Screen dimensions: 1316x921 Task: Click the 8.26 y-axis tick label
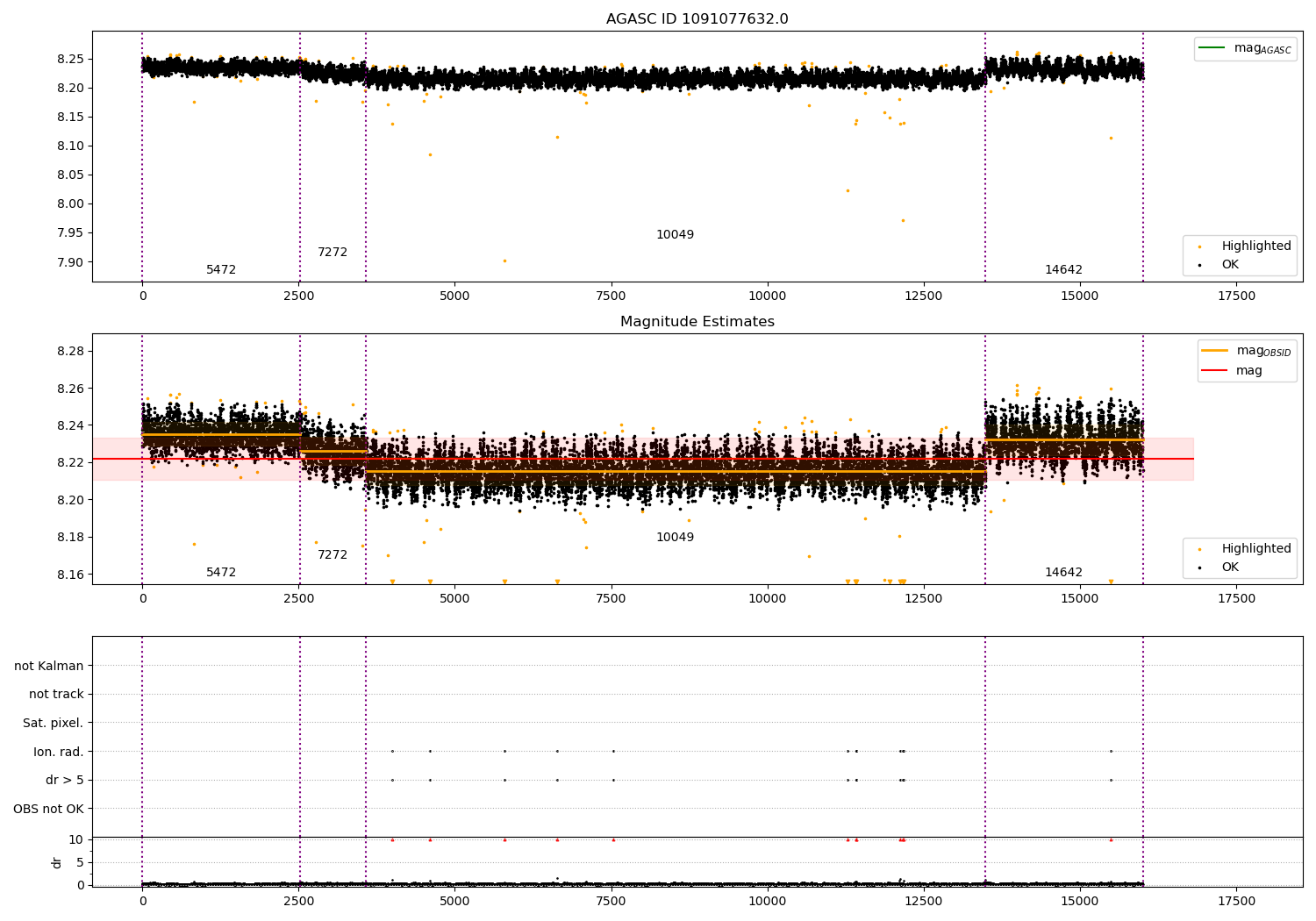[71, 389]
